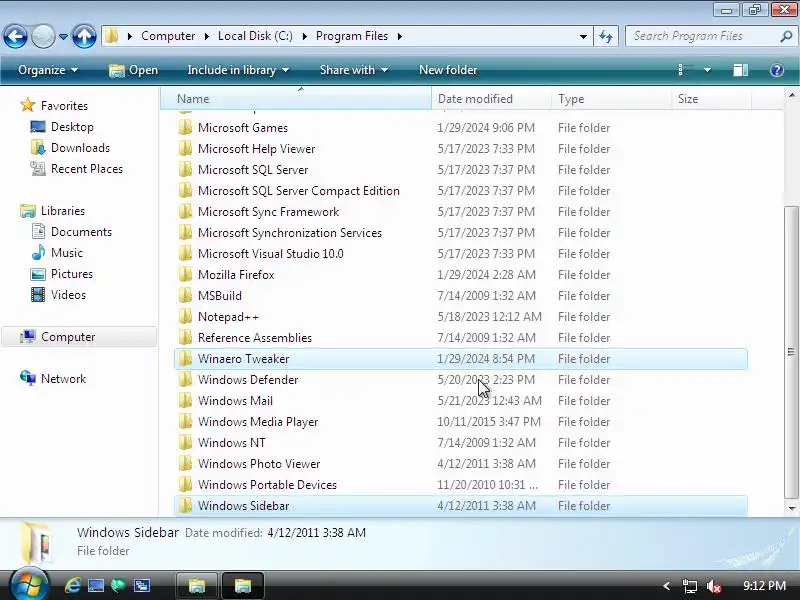The height and width of the screenshot is (600, 800).
Task: Open the view options dropdown arrow
Action: click(707, 70)
